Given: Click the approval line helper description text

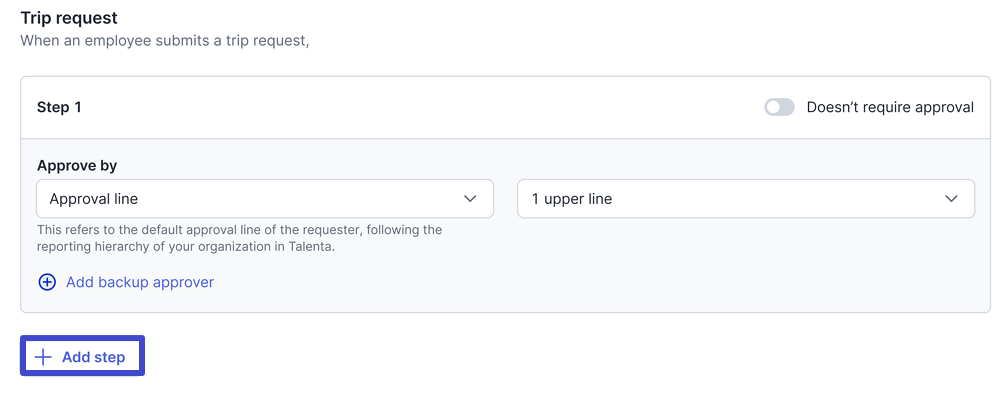Looking at the screenshot, I should tap(239, 238).
